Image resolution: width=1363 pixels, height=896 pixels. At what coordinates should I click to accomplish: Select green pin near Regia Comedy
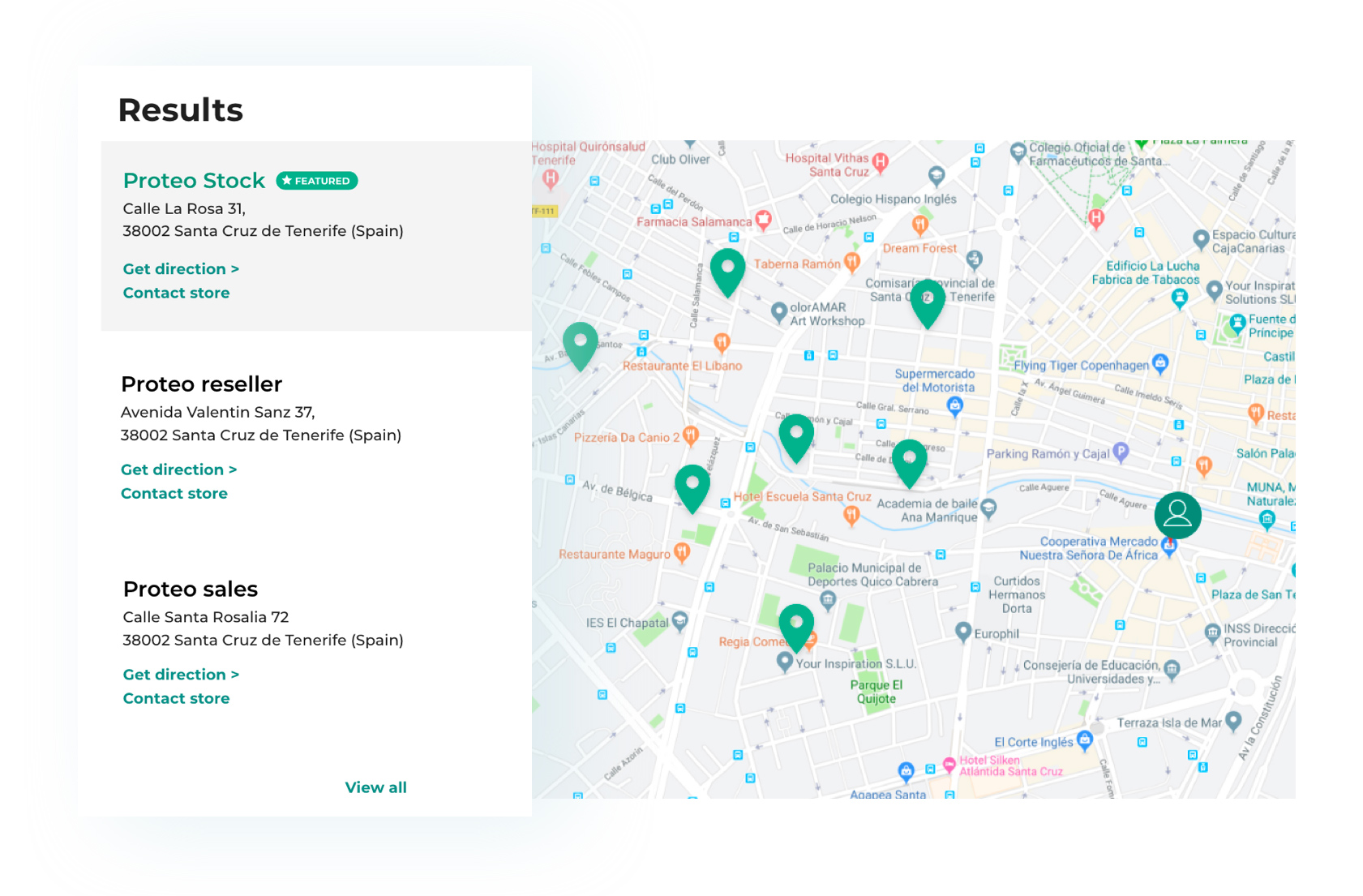coord(796,628)
